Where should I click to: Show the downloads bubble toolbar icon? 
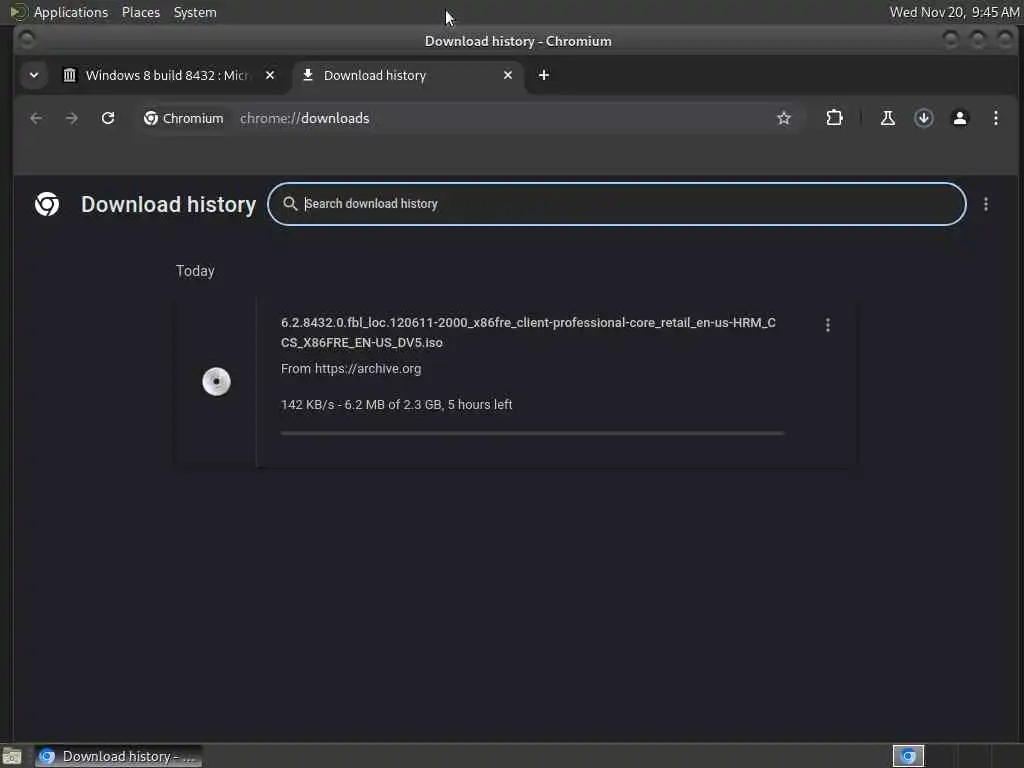pyautogui.click(x=923, y=118)
